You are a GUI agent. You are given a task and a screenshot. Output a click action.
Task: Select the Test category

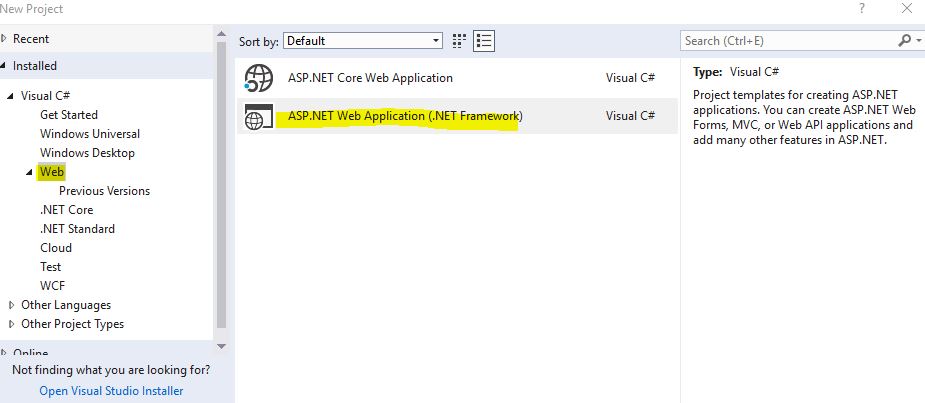pyautogui.click(x=50, y=267)
